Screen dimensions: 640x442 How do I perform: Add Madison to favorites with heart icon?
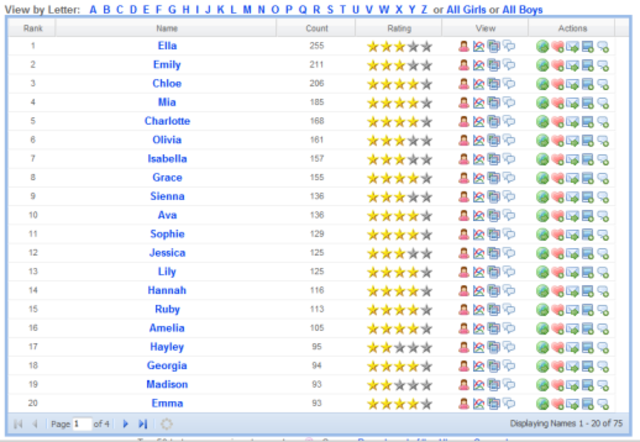[558, 385]
